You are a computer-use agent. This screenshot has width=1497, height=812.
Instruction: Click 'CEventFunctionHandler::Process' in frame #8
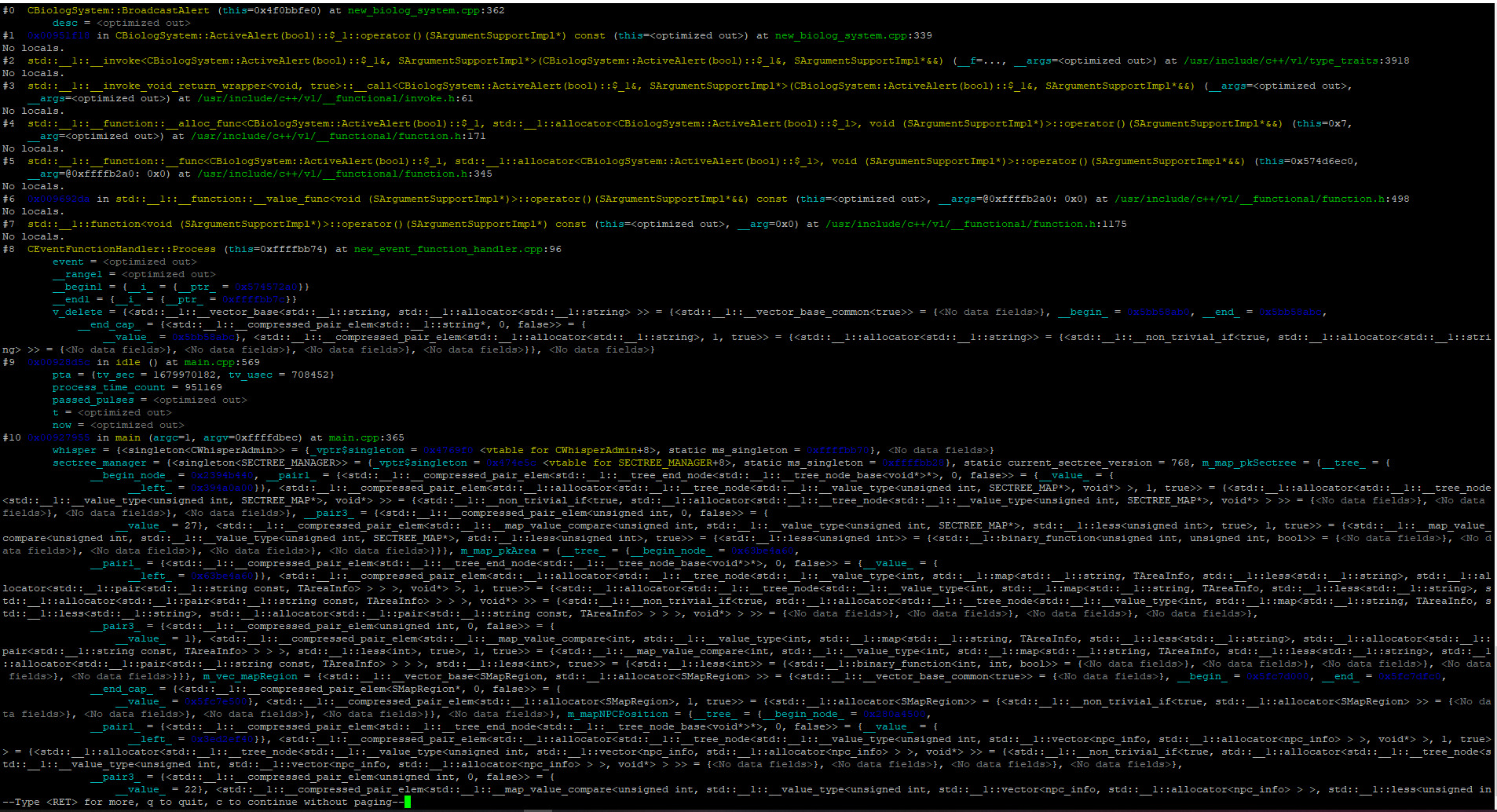point(122,249)
